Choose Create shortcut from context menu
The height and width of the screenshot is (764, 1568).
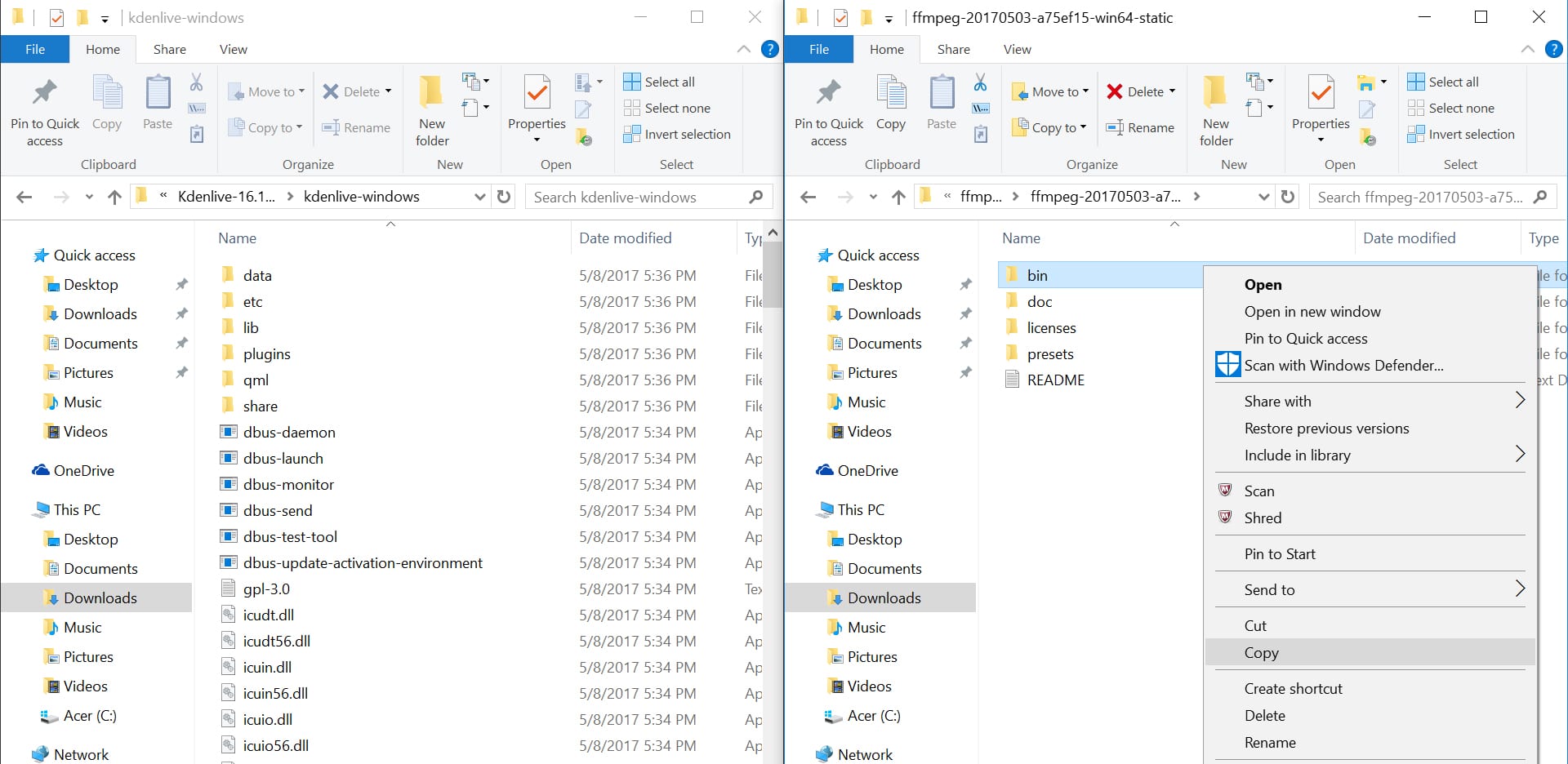[x=1370, y=688]
